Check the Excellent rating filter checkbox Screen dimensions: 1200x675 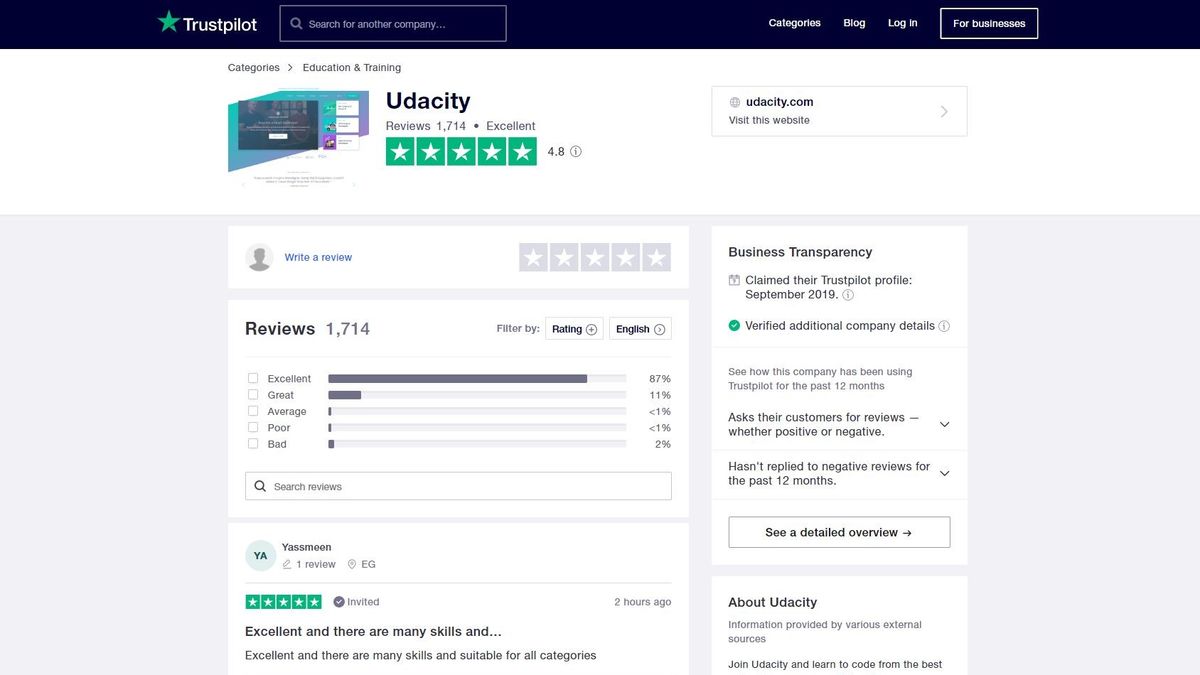253,378
